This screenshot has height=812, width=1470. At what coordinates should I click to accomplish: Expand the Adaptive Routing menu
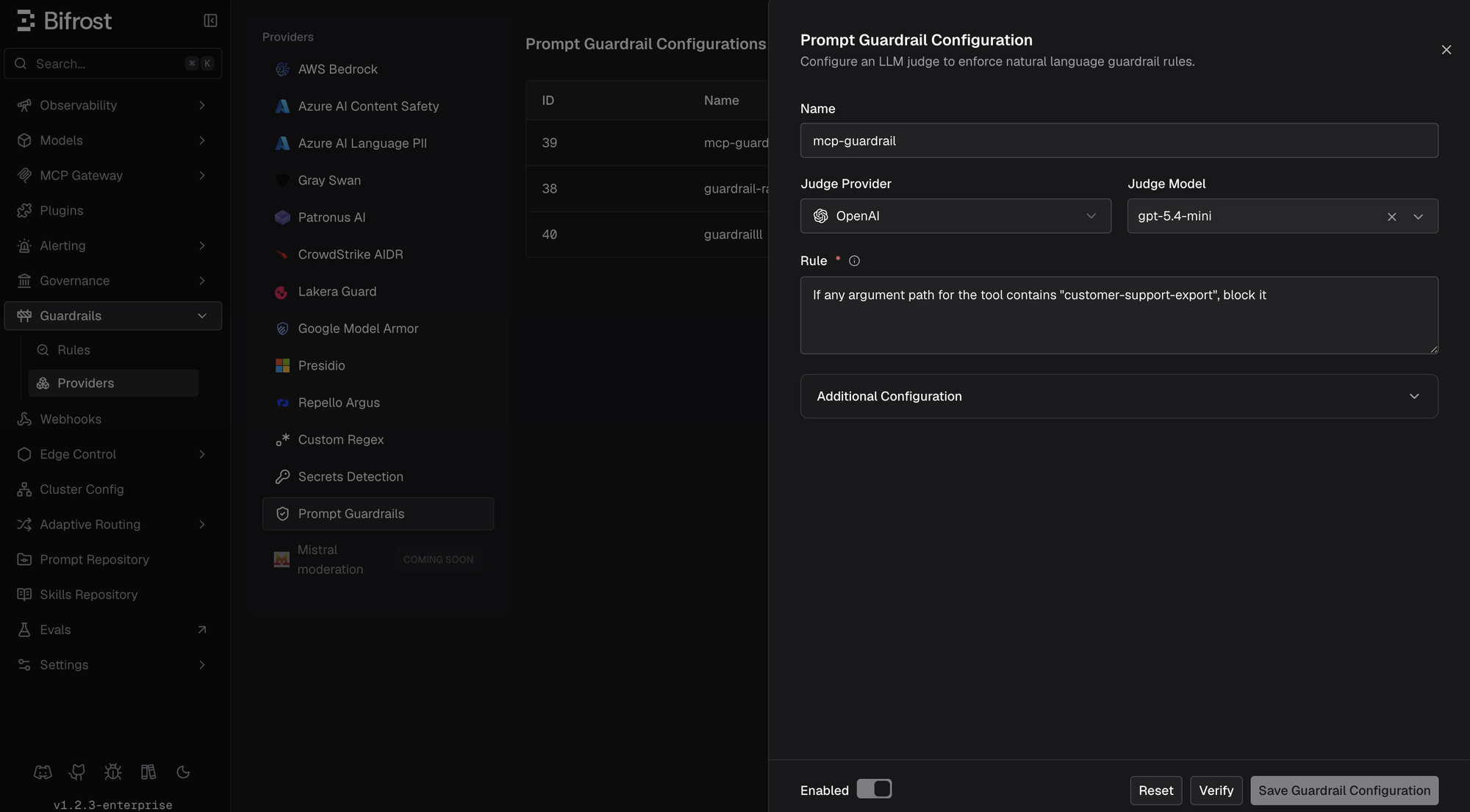(112, 525)
